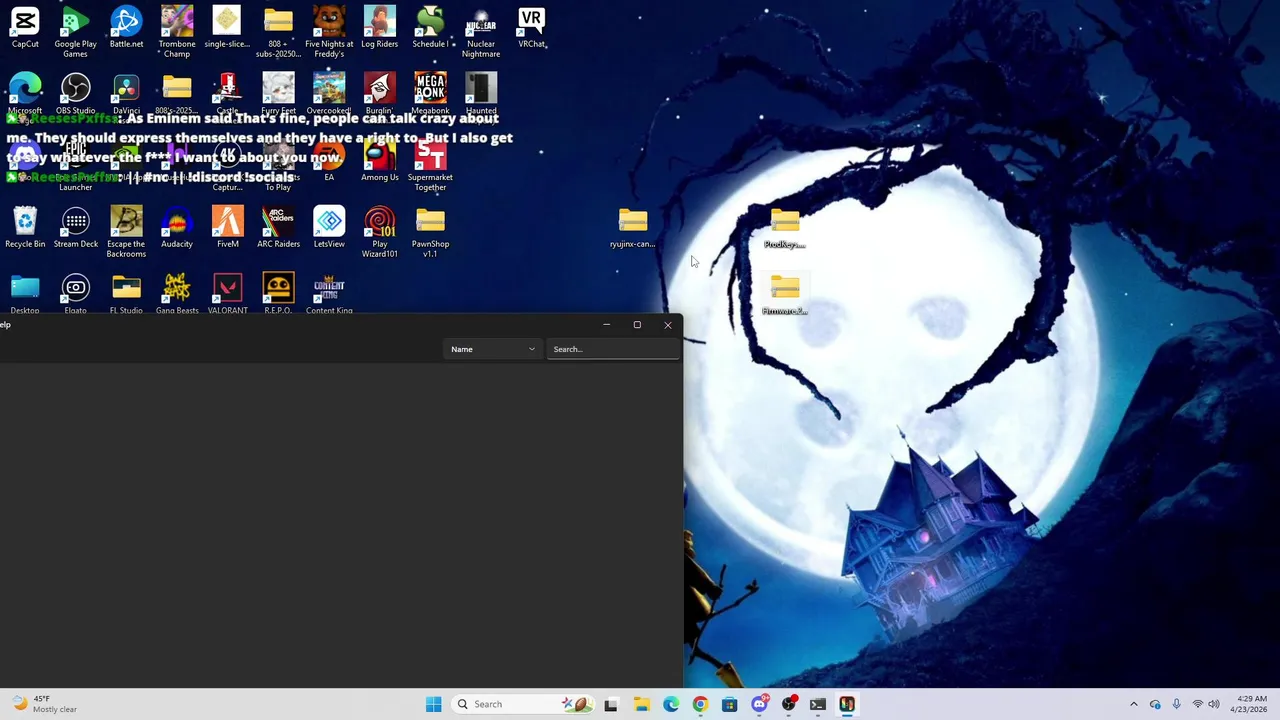This screenshot has width=1280, height=720.
Task: Open the Elgato desktop shortcut
Action: 76,293
